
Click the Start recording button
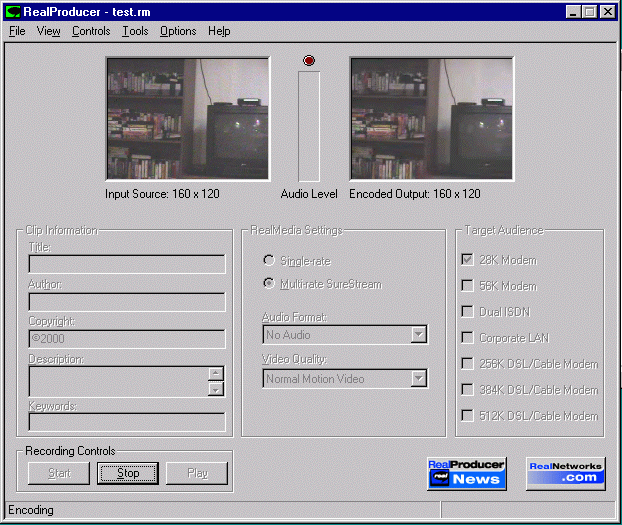point(59,473)
